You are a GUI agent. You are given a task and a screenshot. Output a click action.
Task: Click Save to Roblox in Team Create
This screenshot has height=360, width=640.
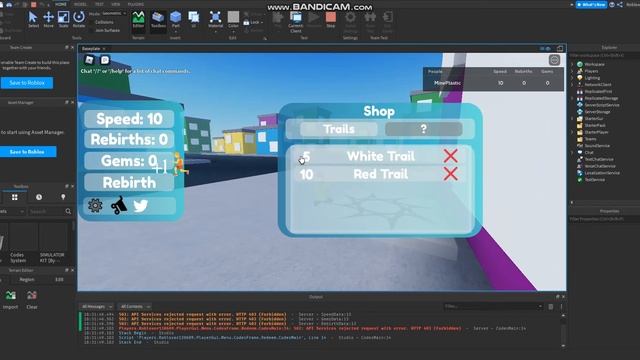coord(27,83)
